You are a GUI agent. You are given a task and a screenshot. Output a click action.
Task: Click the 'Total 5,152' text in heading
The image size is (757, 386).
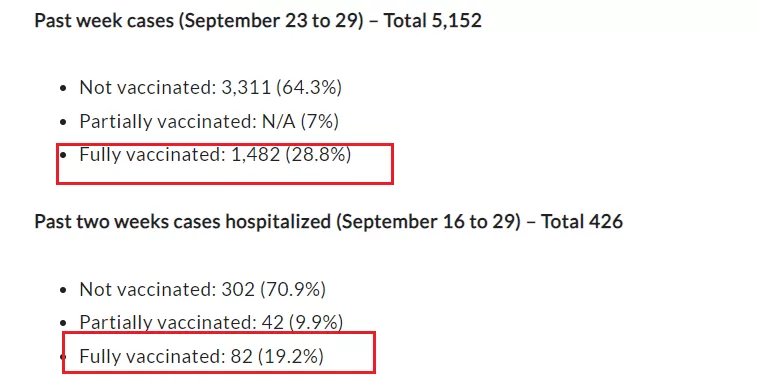click(433, 21)
